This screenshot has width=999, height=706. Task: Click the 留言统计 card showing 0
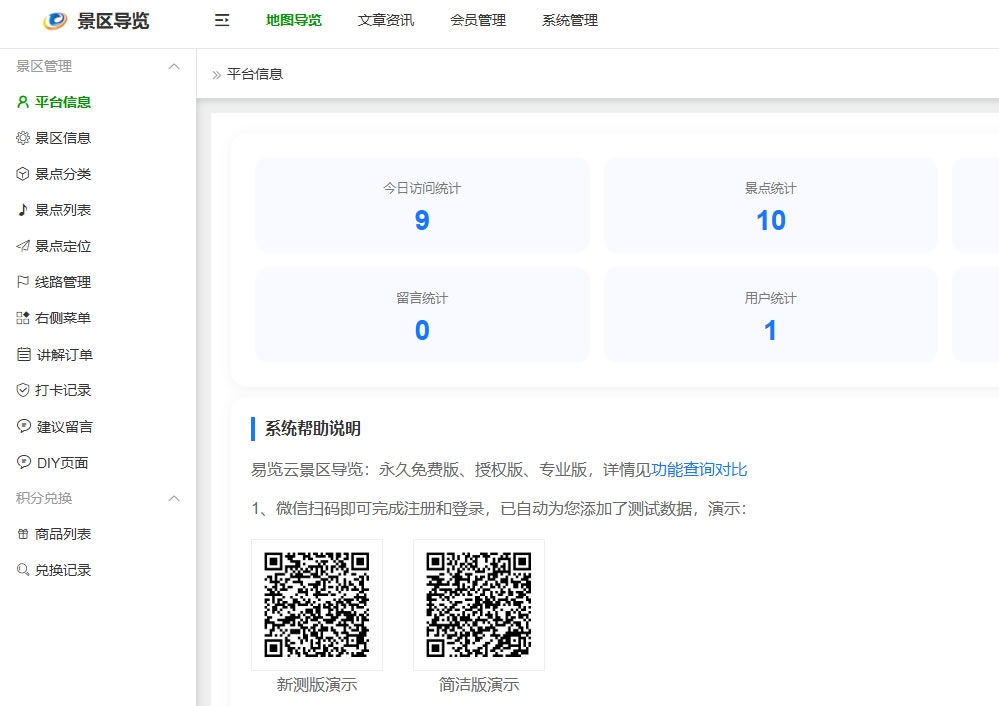(x=422, y=315)
